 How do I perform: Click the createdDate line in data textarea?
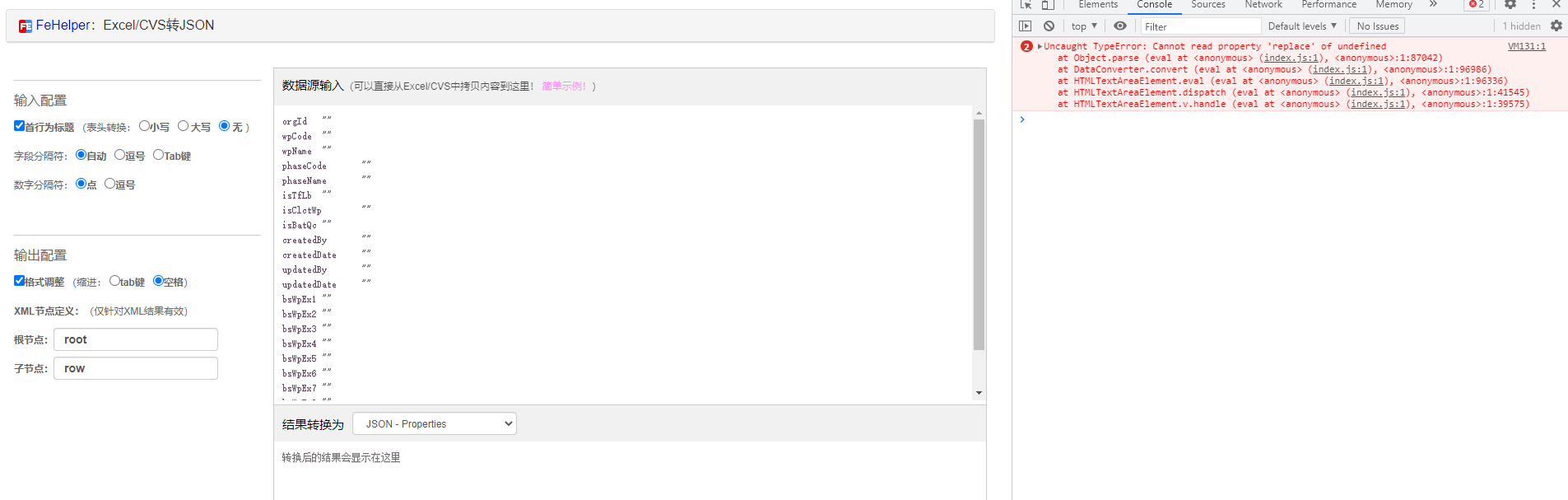[x=327, y=255]
